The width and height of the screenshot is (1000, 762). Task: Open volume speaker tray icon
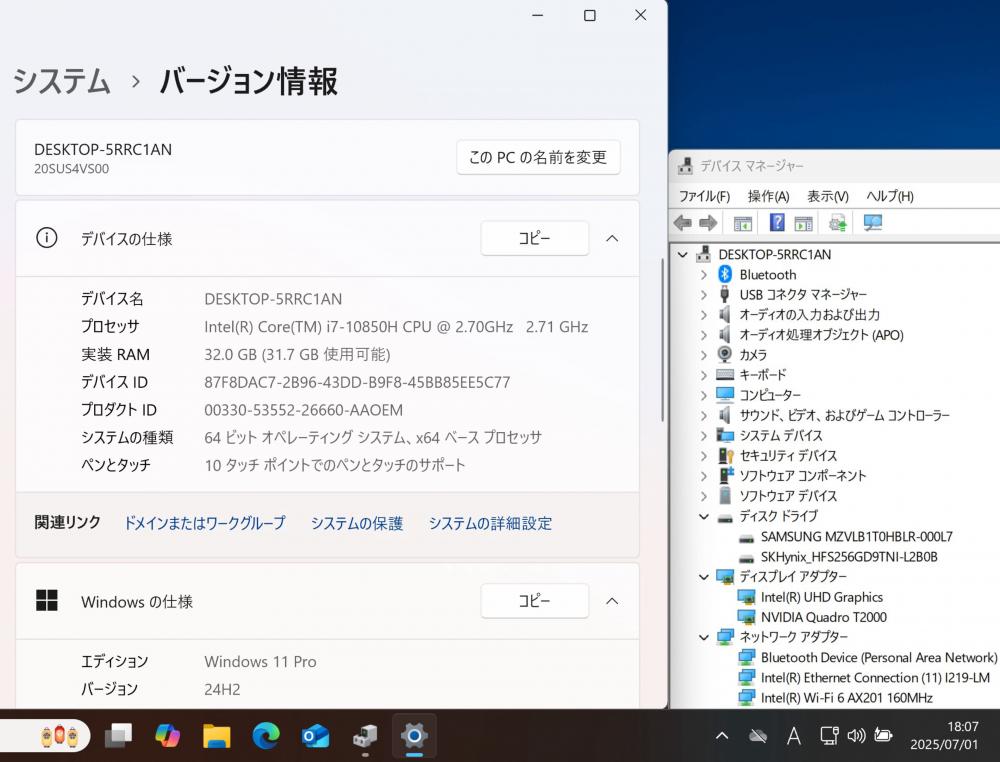tap(856, 736)
